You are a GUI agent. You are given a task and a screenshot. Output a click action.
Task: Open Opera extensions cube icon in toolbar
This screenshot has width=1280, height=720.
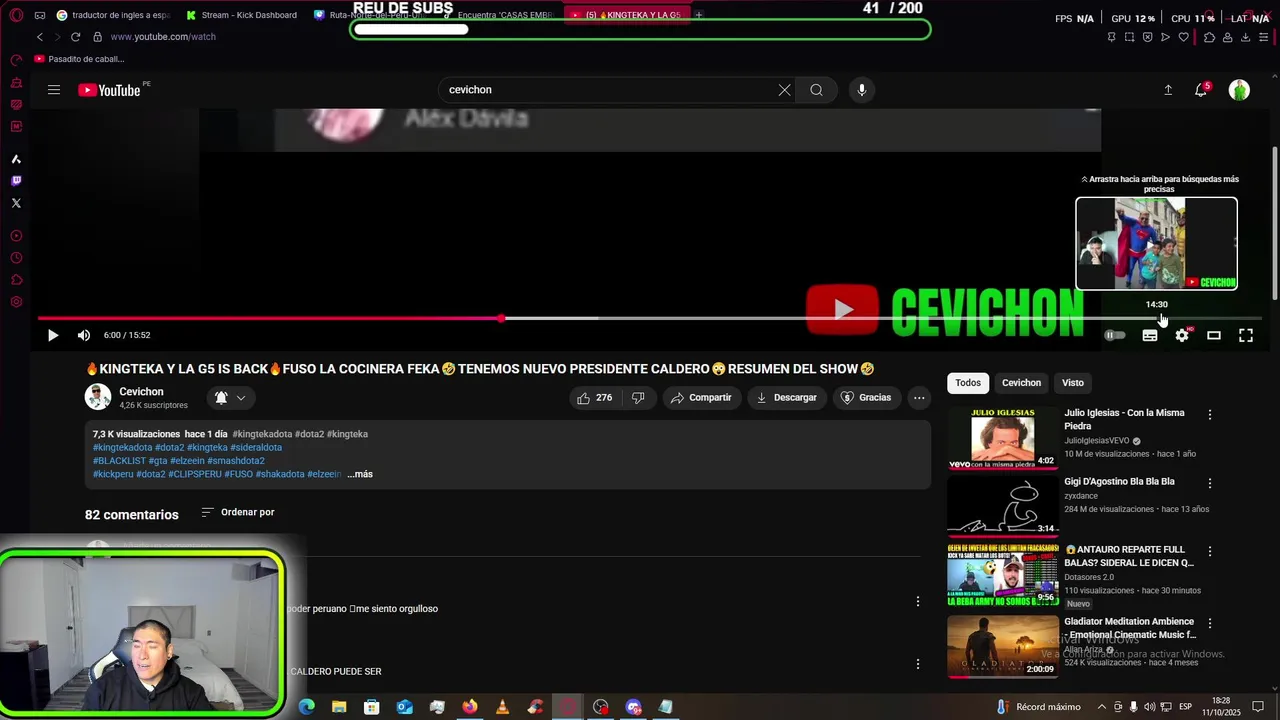(x=1209, y=37)
